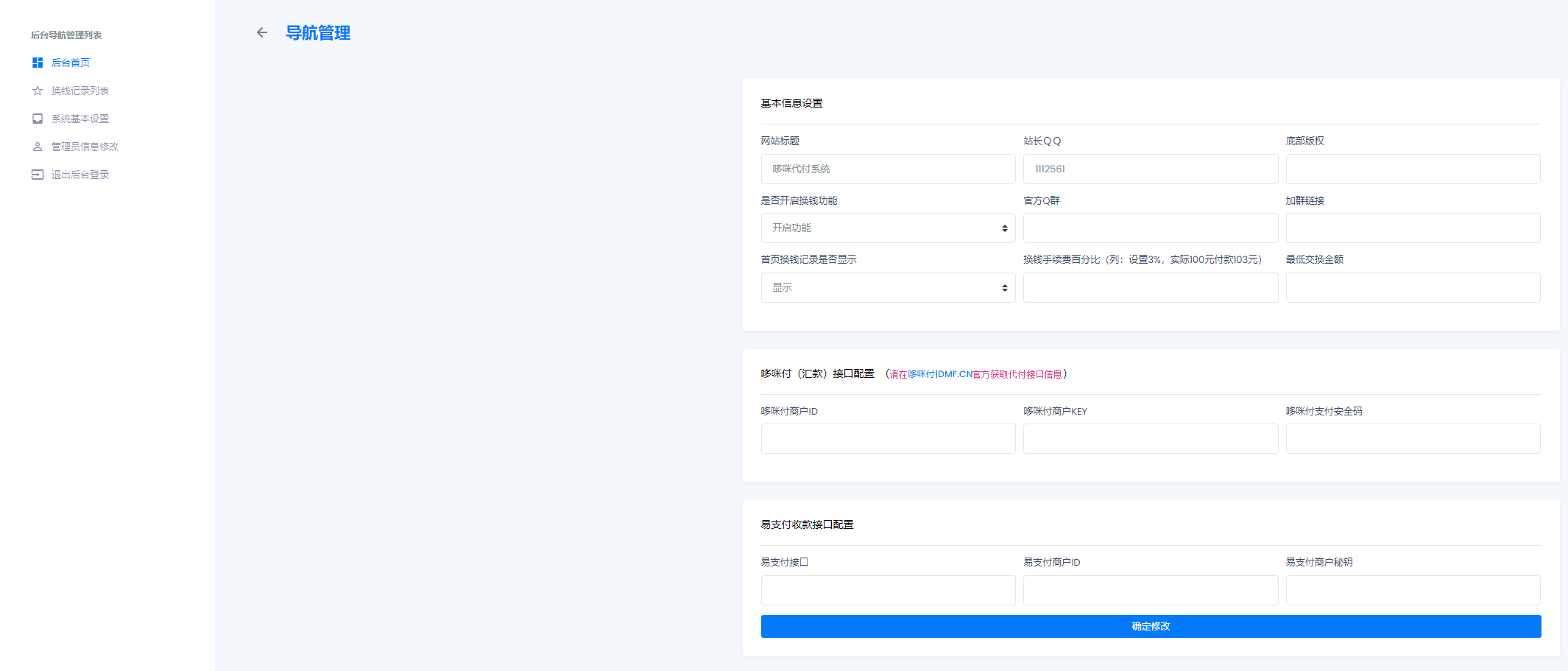Click the star icon next to 换钱记录列表
The width and height of the screenshot is (1568, 671).
pyautogui.click(x=38, y=91)
